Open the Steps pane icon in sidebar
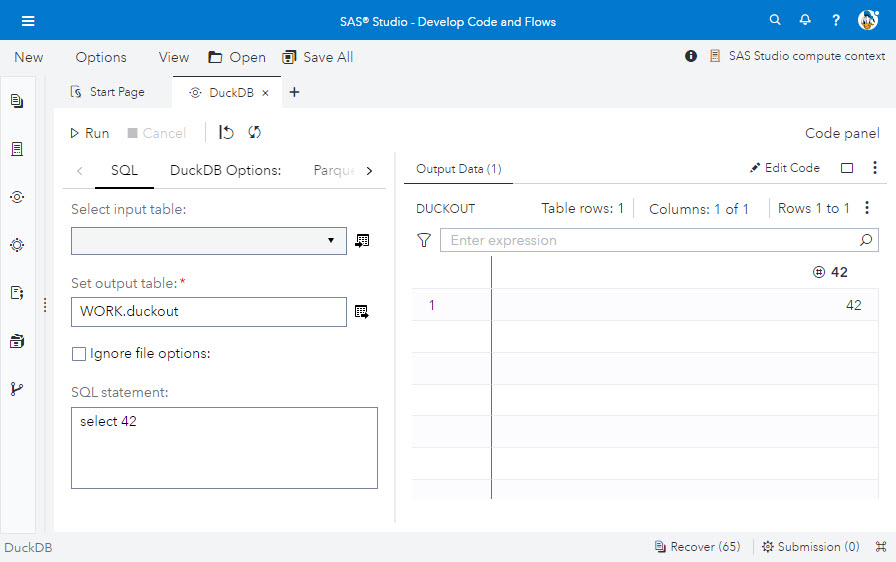The image size is (896, 562). coord(17,197)
